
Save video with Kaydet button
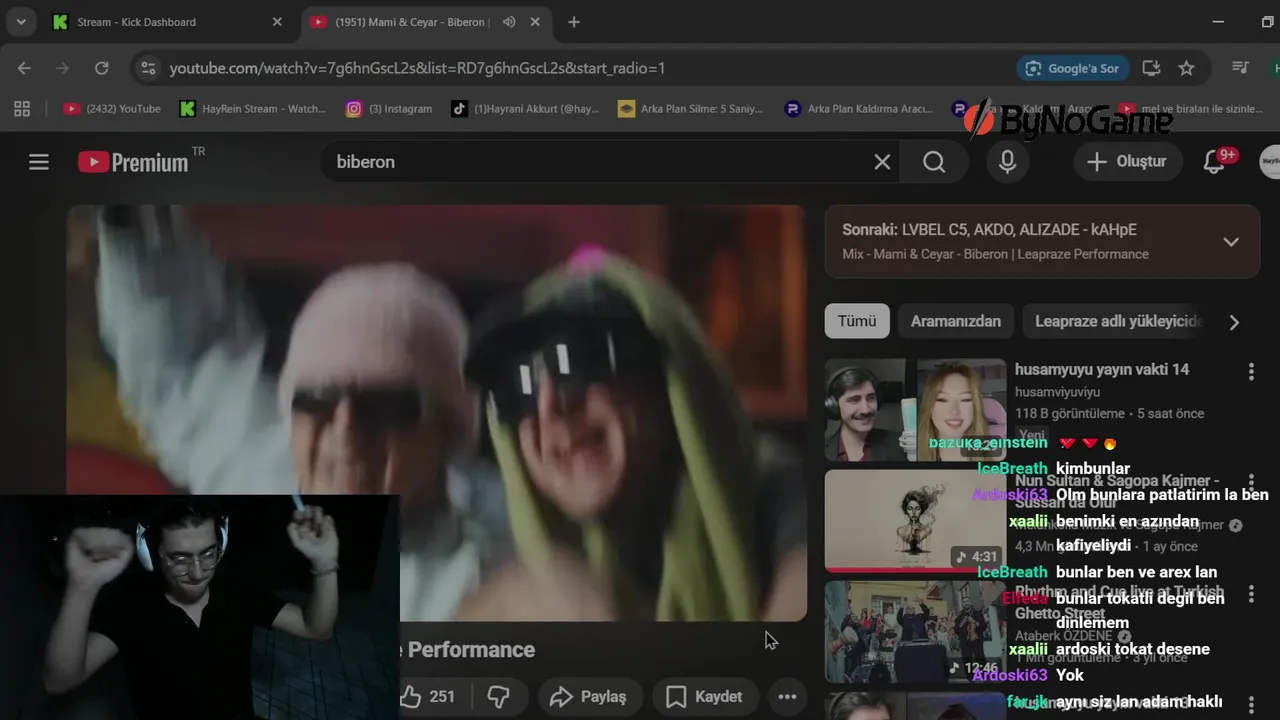pyautogui.click(x=705, y=697)
